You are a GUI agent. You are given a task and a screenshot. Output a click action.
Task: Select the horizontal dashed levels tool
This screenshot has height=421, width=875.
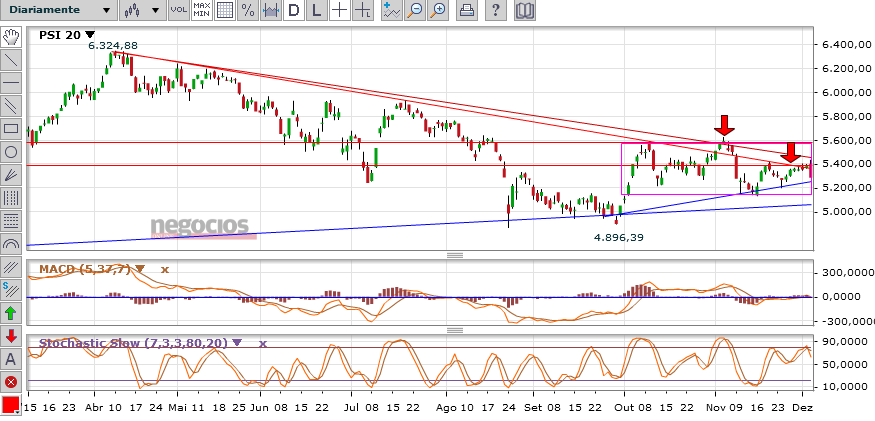point(11,220)
